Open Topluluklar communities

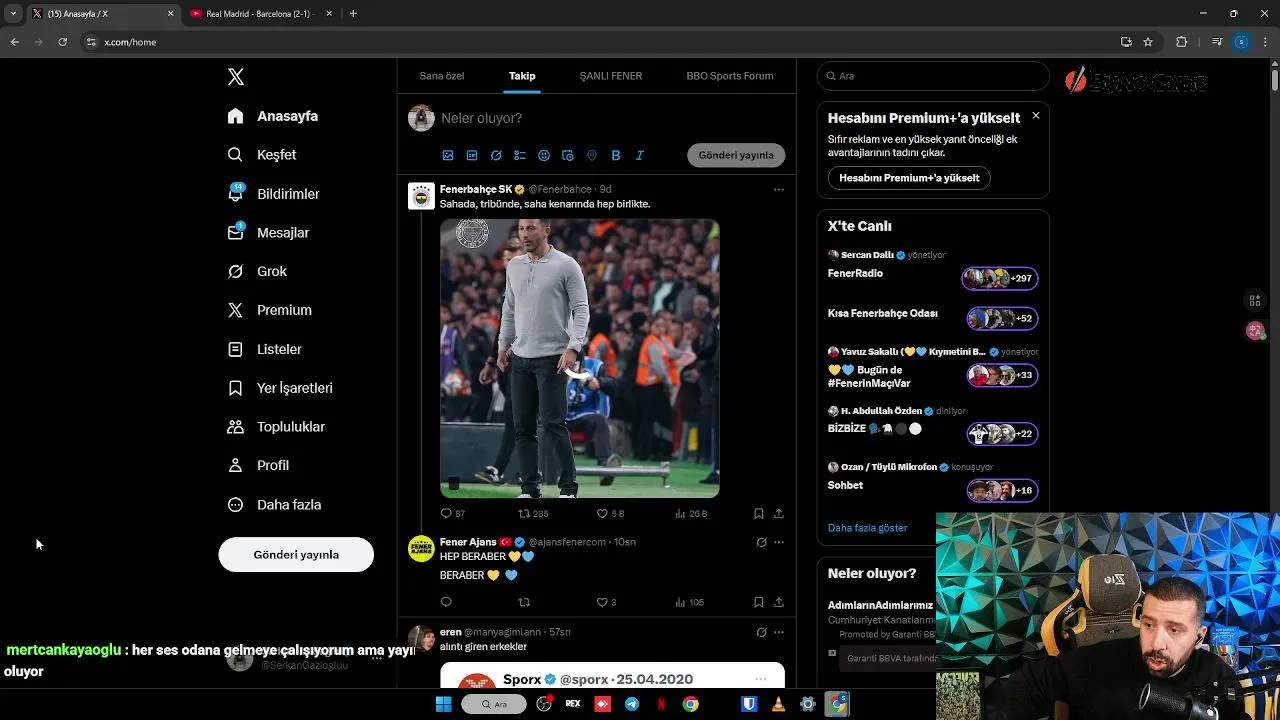point(276,427)
